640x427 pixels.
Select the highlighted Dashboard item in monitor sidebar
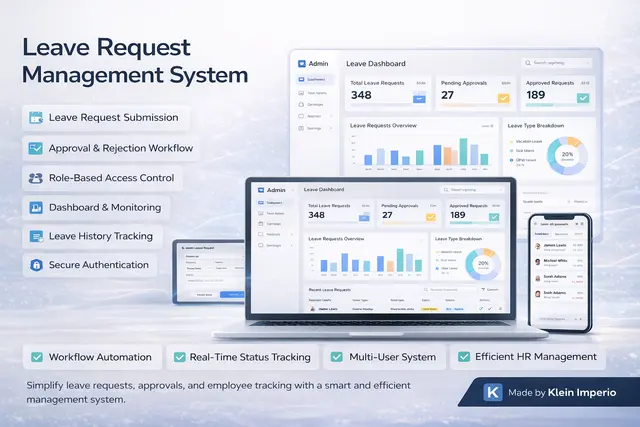tap(314, 80)
